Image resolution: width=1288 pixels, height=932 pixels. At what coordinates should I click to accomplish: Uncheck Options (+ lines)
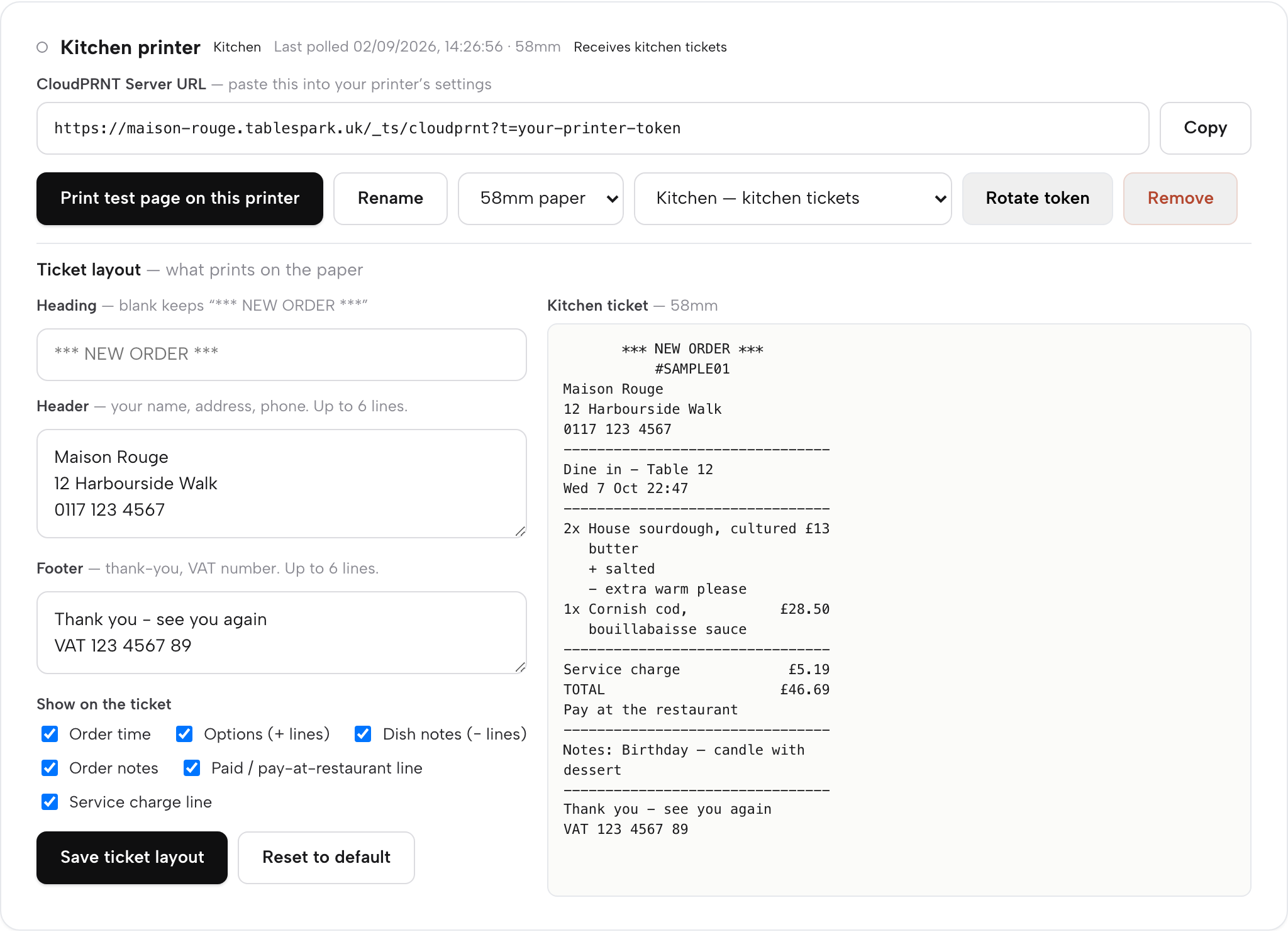(184, 734)
